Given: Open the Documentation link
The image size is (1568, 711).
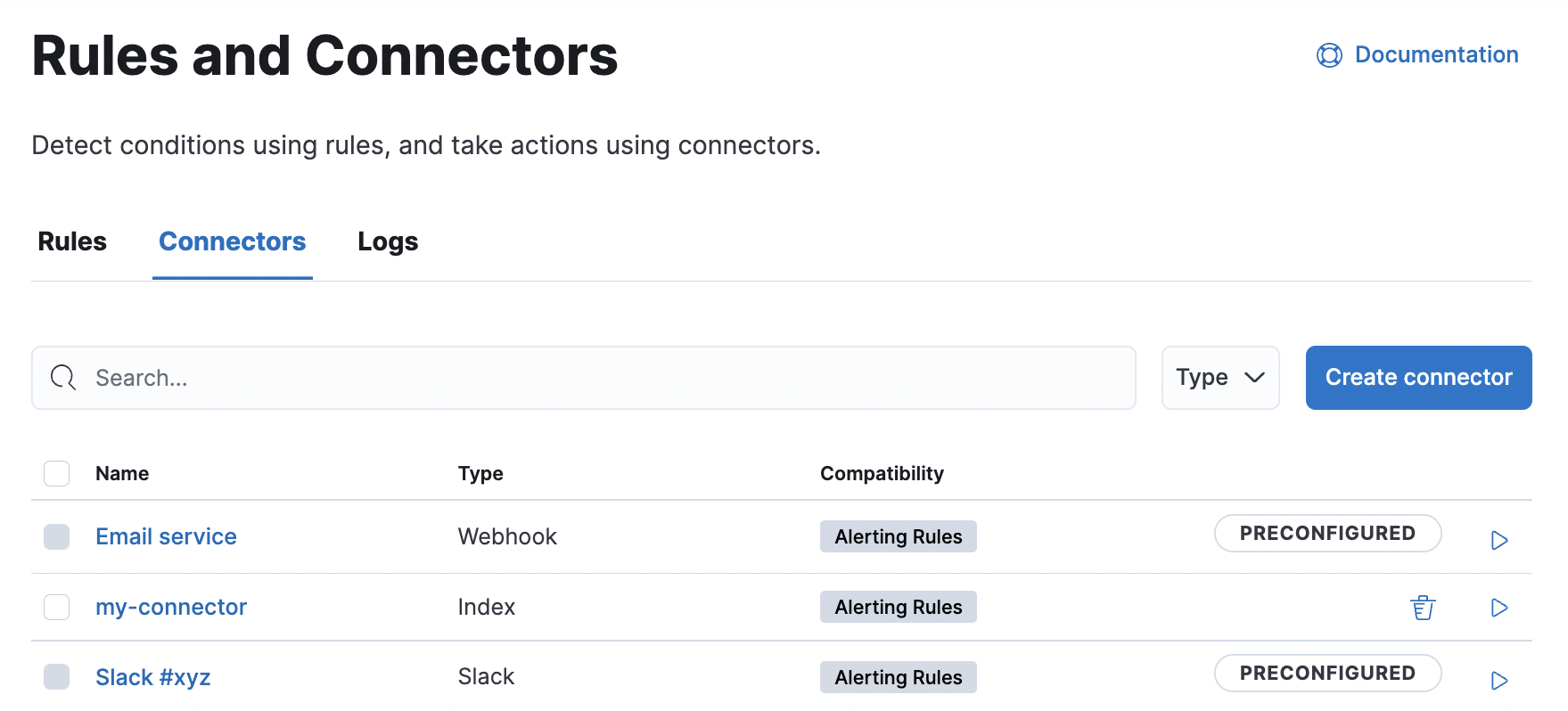Looking at the screenshot, I should 1436,54.
